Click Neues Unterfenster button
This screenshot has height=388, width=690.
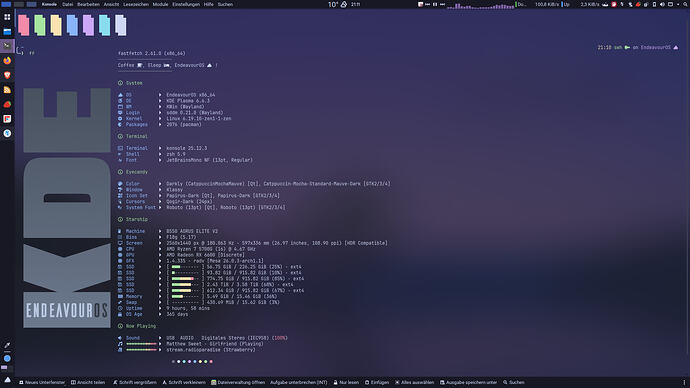[42, 382]
